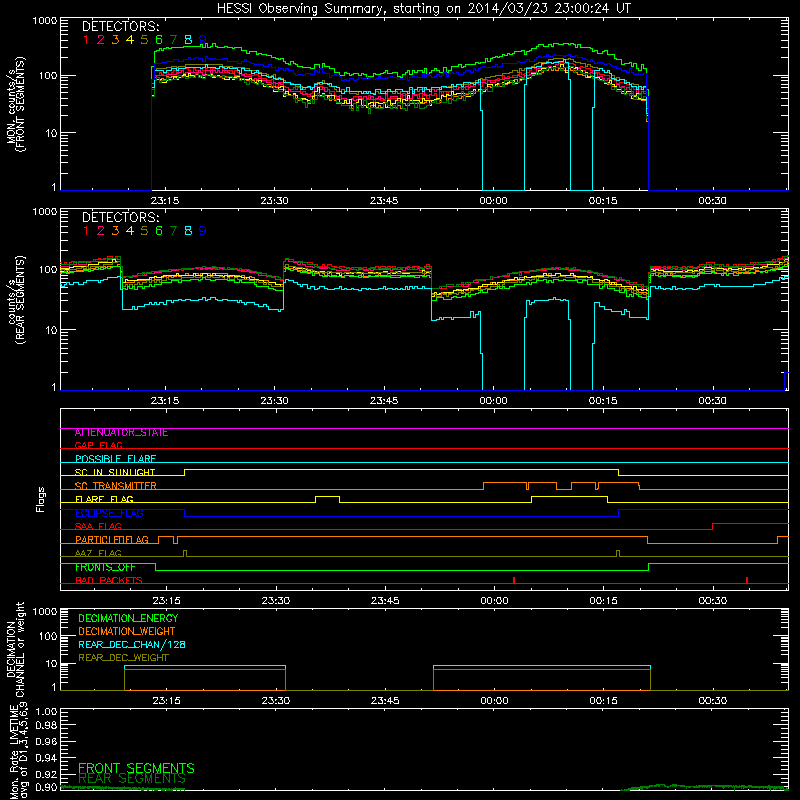The image size is (800, 800).
Task: Click the SC_TRANSMITTER flag label
Action: click(x=116, y=486)
